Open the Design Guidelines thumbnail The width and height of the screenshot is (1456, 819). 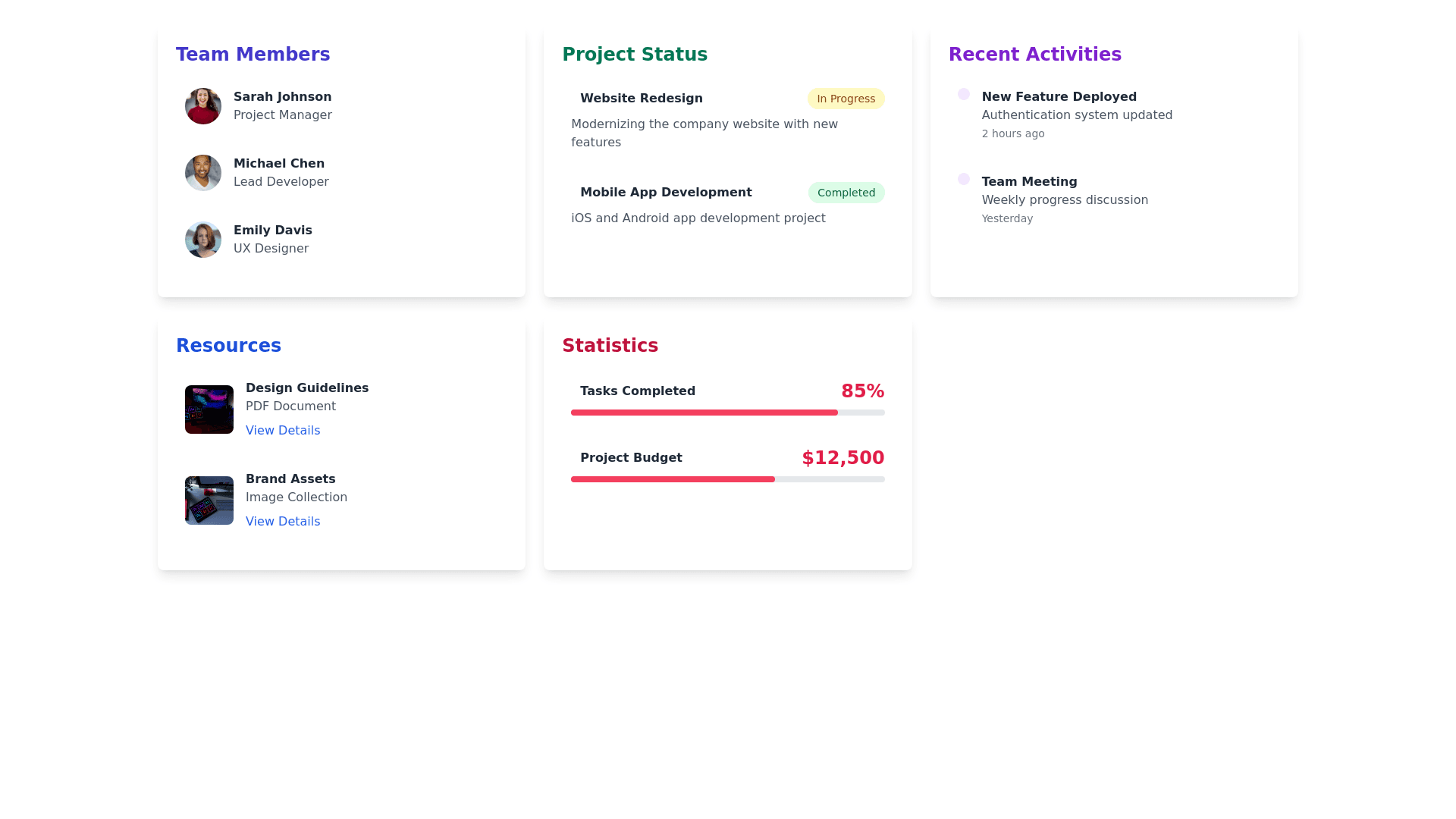tap(209, 409)
